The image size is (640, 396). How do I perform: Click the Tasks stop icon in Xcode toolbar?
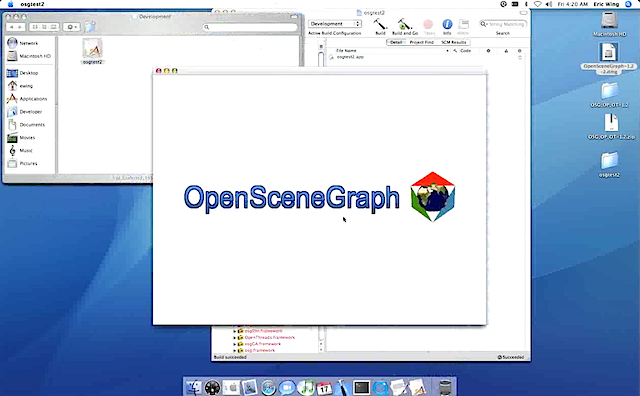[428, 24]
